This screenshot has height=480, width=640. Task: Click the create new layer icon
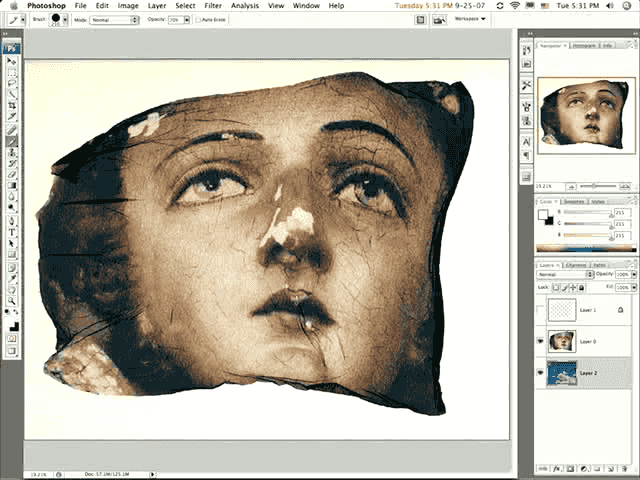point(612,467)
